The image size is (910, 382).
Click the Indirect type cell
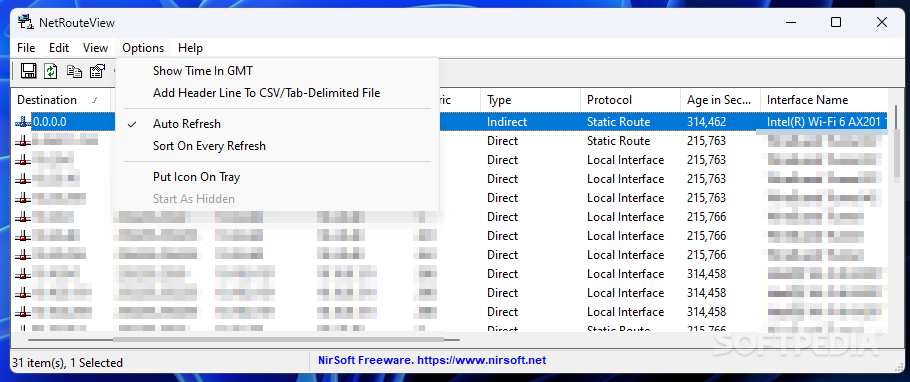507,122
